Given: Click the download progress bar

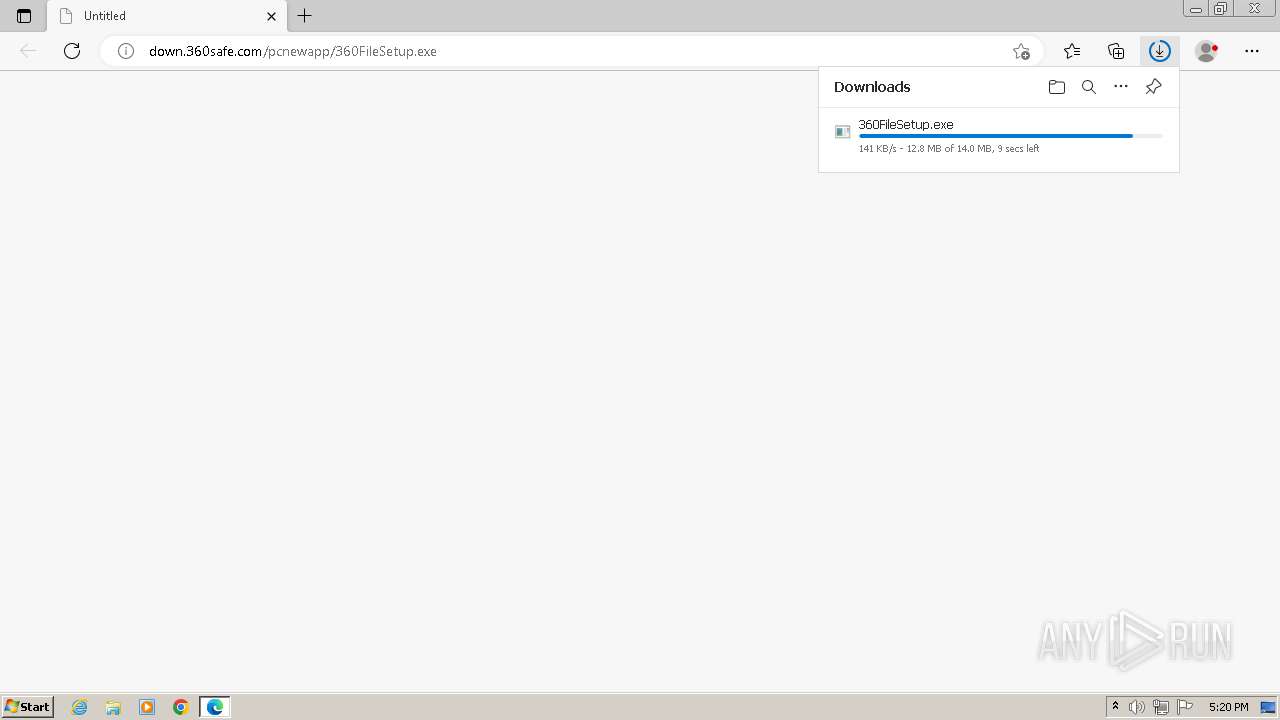Looking at the screenshot, I should [1010, 136].
